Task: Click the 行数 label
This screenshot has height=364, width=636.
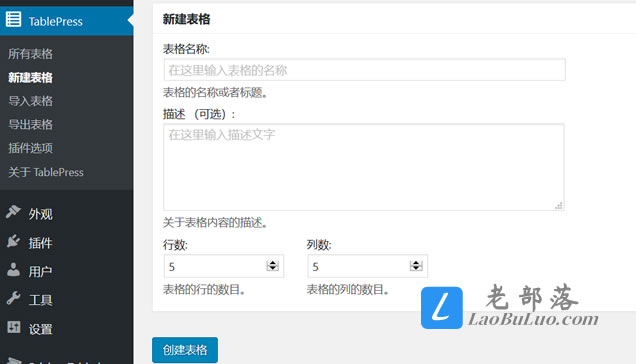Action: [175, 245]
